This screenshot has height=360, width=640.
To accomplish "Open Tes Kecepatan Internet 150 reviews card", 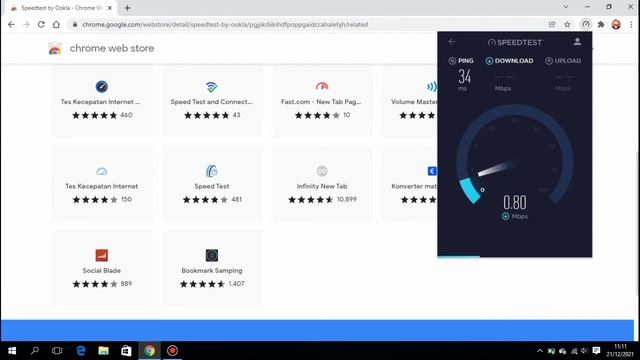I will [x=102, y=184].
